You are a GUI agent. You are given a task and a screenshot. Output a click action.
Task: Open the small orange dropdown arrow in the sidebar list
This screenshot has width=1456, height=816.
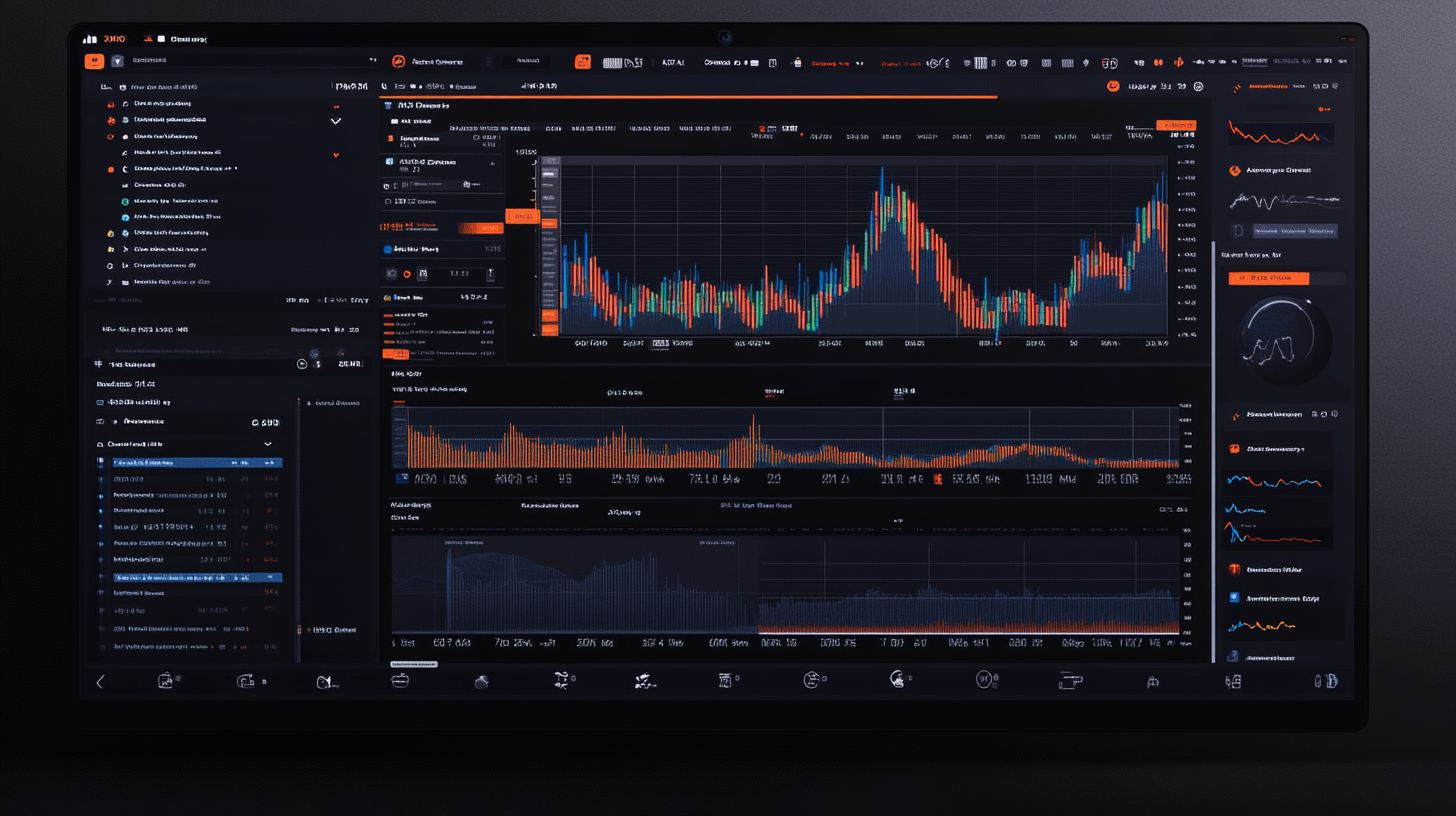pyautogui.click(x=336, y=155)
